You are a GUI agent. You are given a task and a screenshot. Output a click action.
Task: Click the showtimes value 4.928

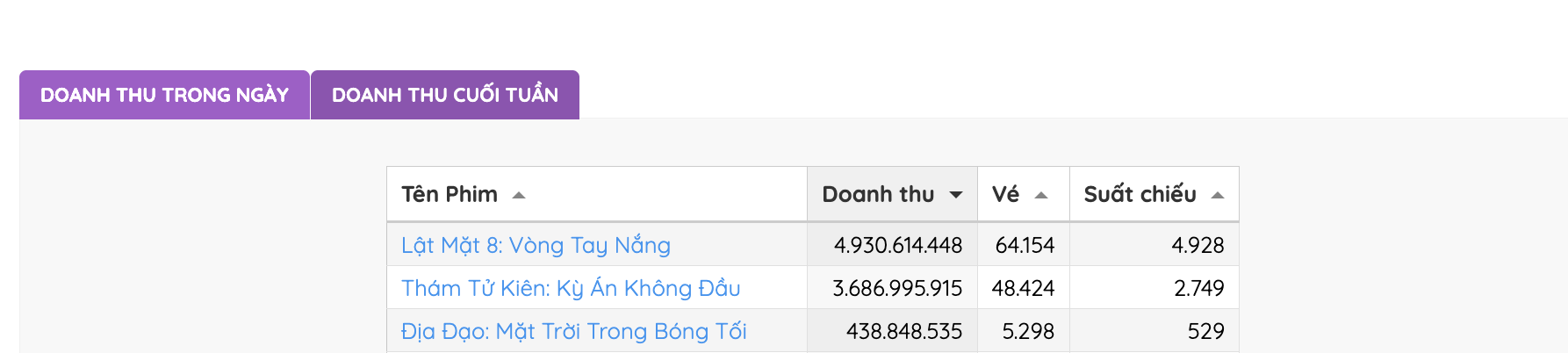tap(1198, 245)
